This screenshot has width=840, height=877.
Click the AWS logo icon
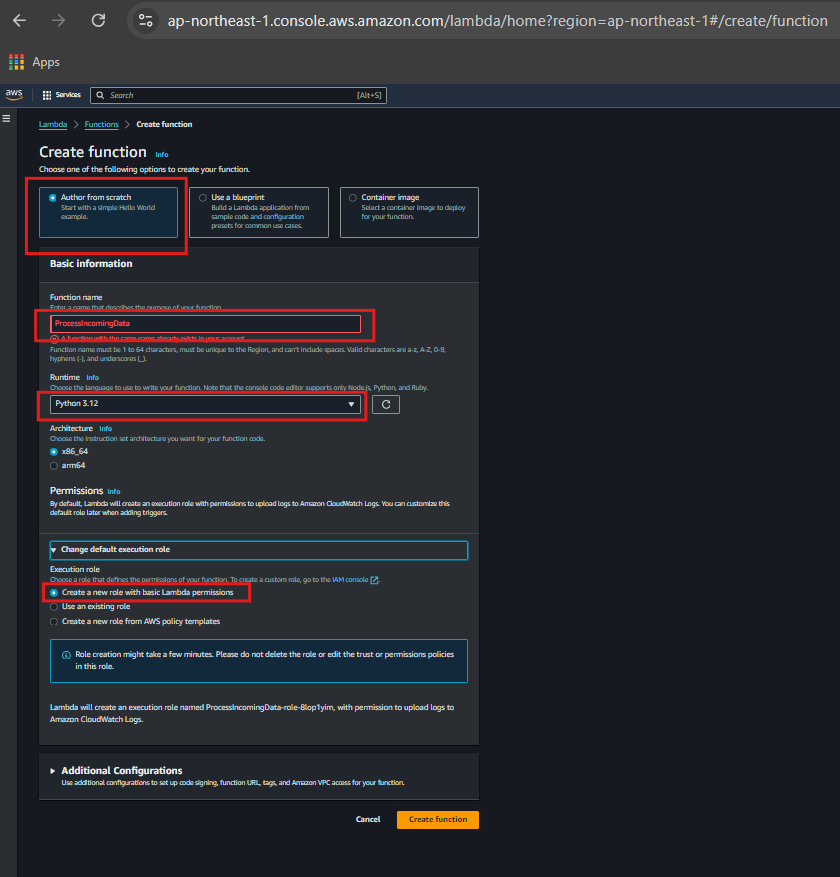click(14, 94)
